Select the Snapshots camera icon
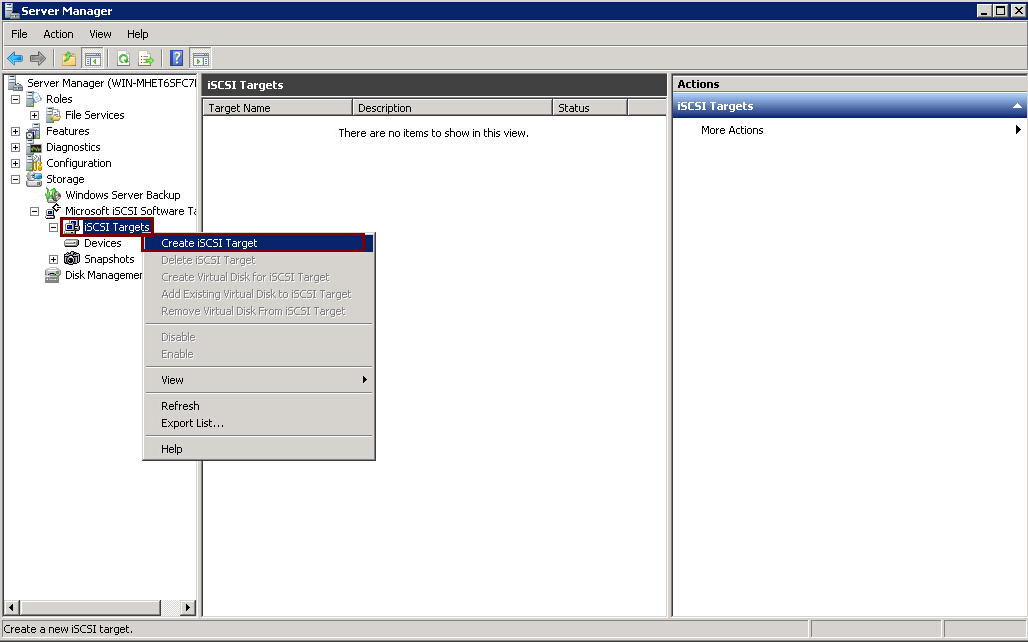This screenshot has height=642, width=1028. point(72,259)
